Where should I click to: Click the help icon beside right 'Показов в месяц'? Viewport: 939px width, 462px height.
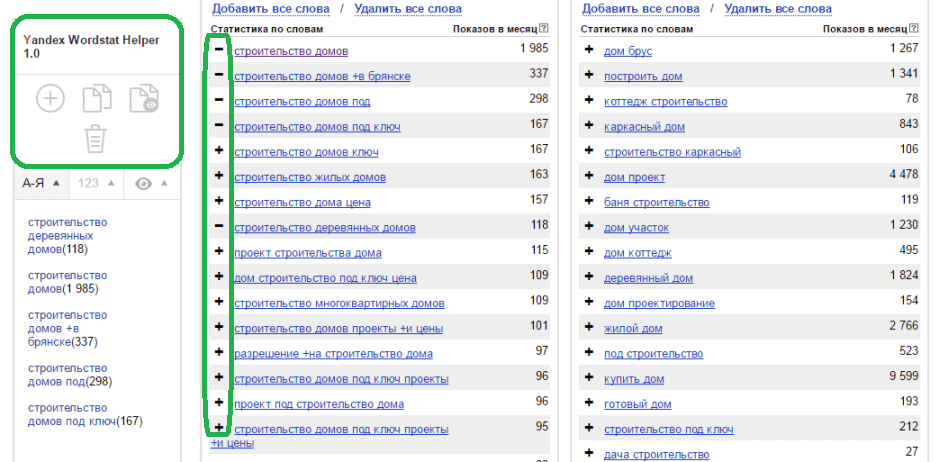914,28
